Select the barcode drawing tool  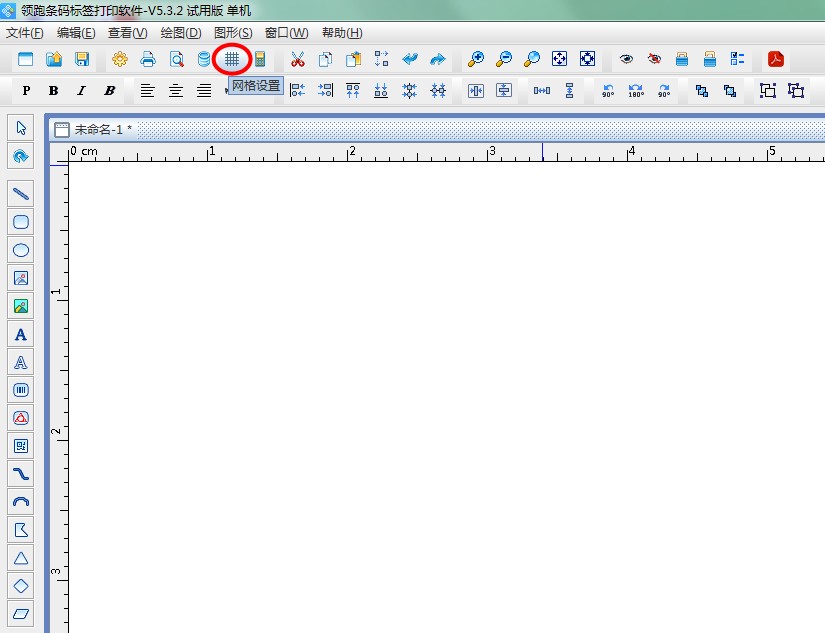[x=21, y=390]
